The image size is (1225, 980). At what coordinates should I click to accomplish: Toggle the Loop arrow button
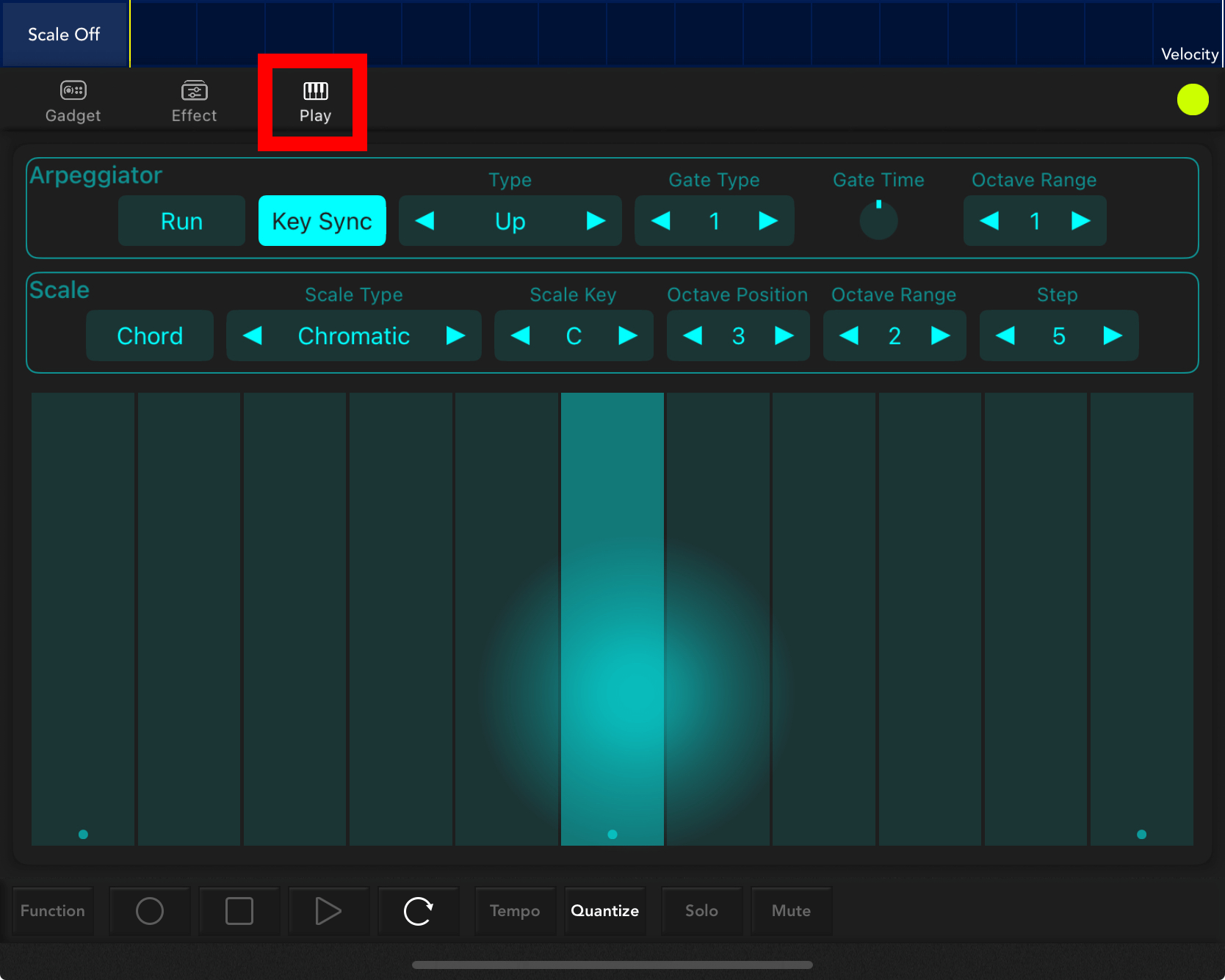click(418, 911)
